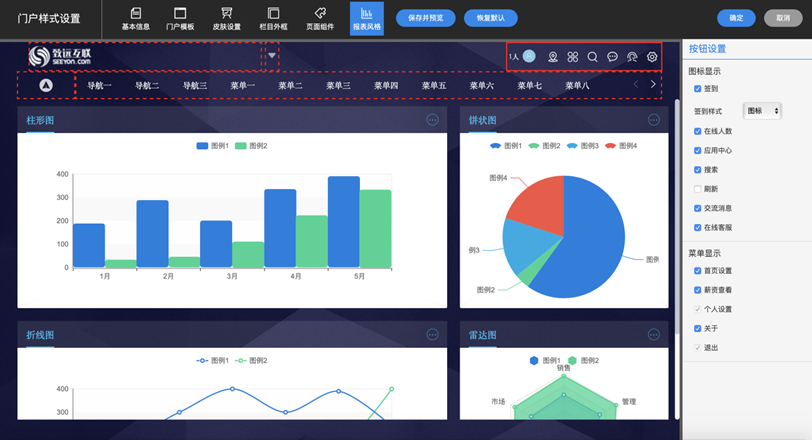Open the more options icon on 柱形图 panel
The width and height of the screenshot is (812, 440).
[432, 120]
